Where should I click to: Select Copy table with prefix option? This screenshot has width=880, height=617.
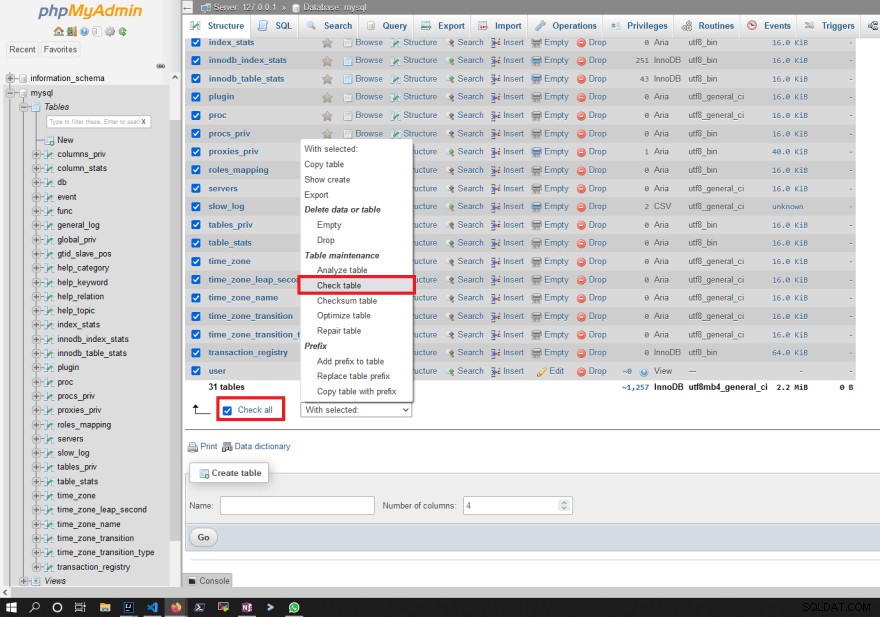(356, 391)
